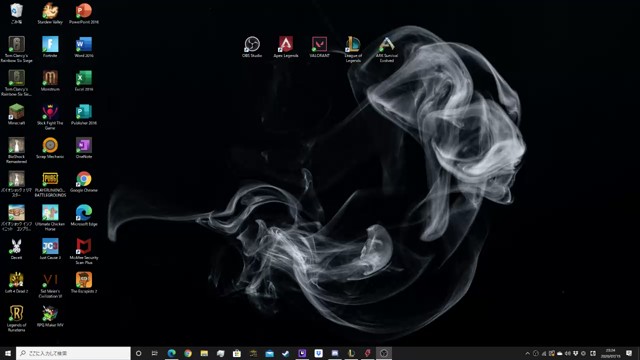Select the Legends of Runeterra desktop icon
Image resolution: width=640 pixels, height=360 pixels.
16,319
